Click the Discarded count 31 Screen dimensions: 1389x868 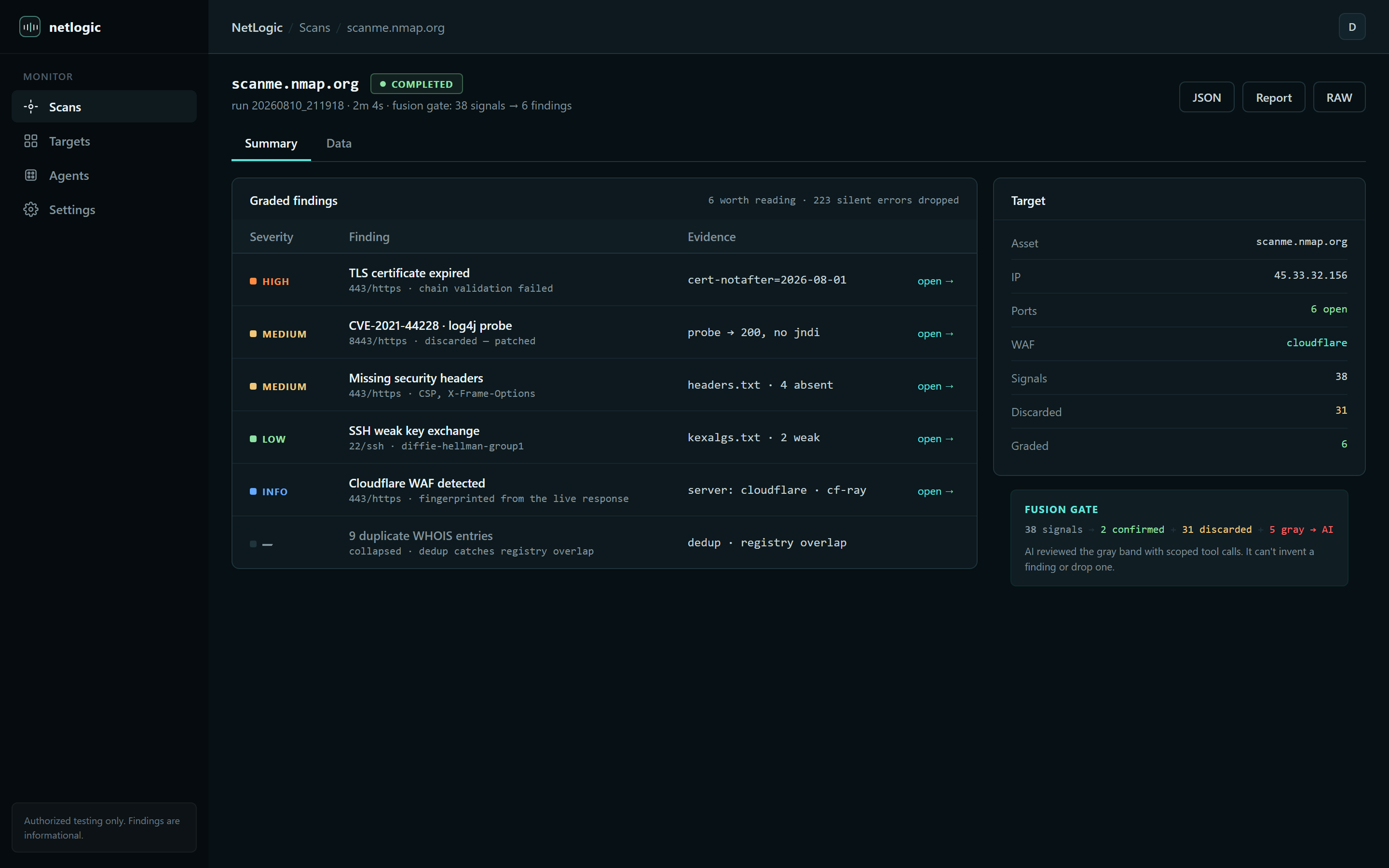(1341, 410)
